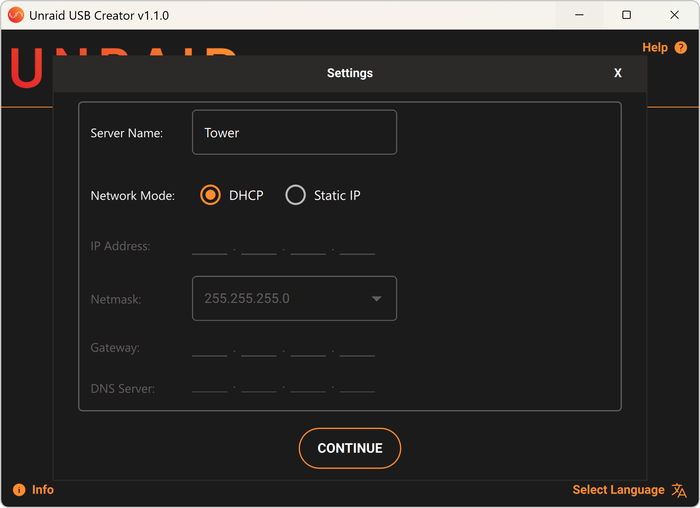Close the Settings dialog with X
Image resolution: width=700 pixels, height=508 pixels.
click(618, 73)
